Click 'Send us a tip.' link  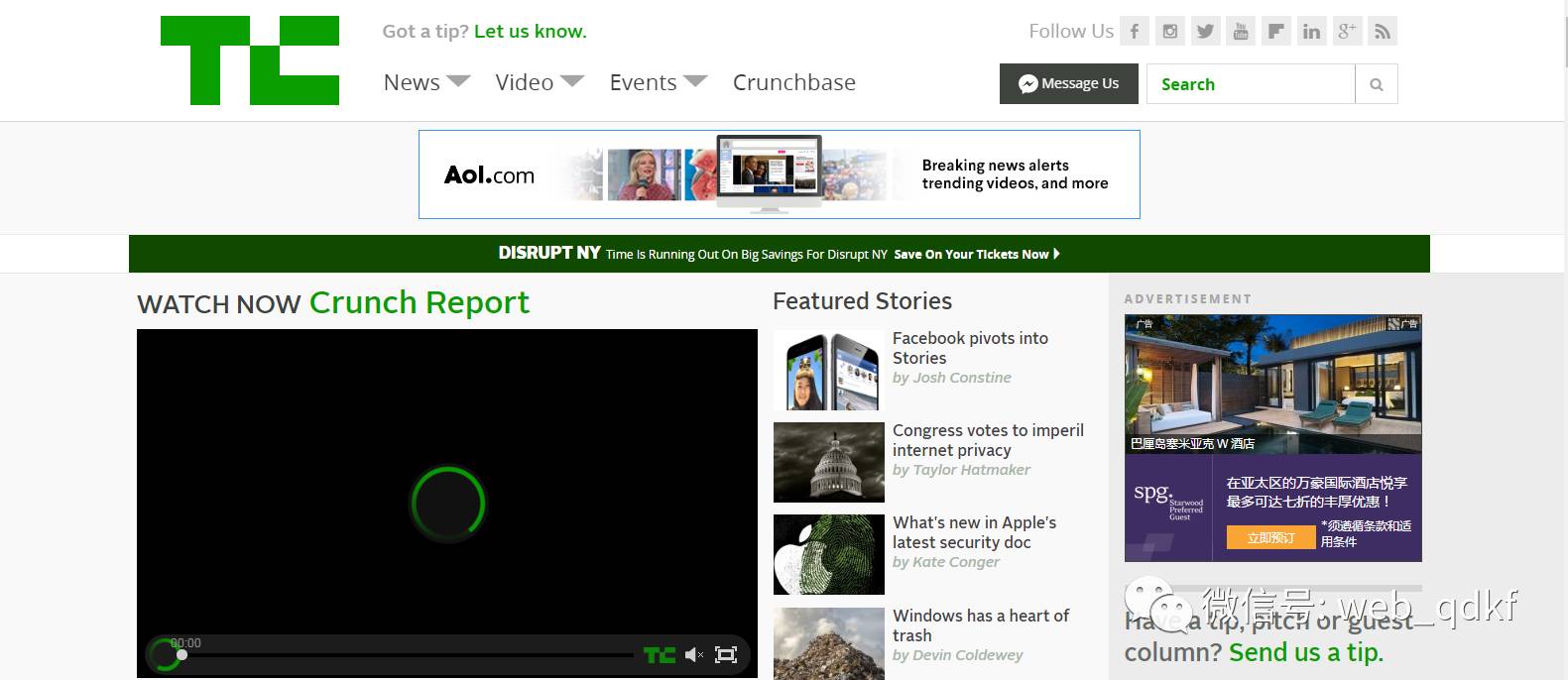(x=1306, y=652)
